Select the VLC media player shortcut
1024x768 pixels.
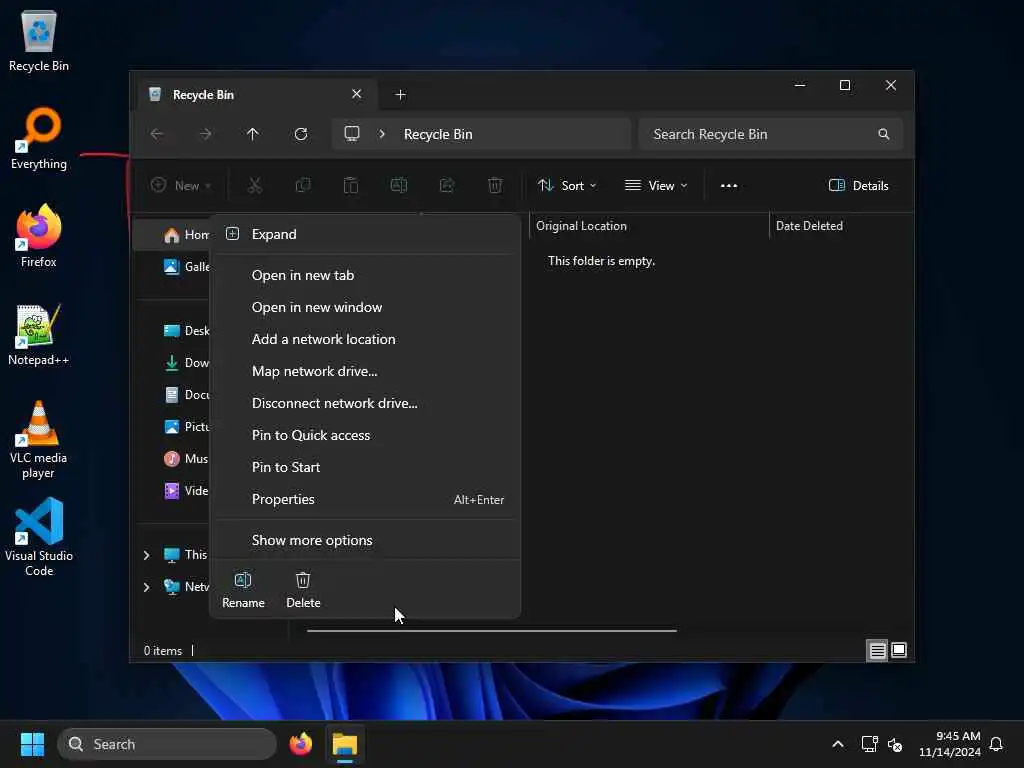click(x=39, y=440)
